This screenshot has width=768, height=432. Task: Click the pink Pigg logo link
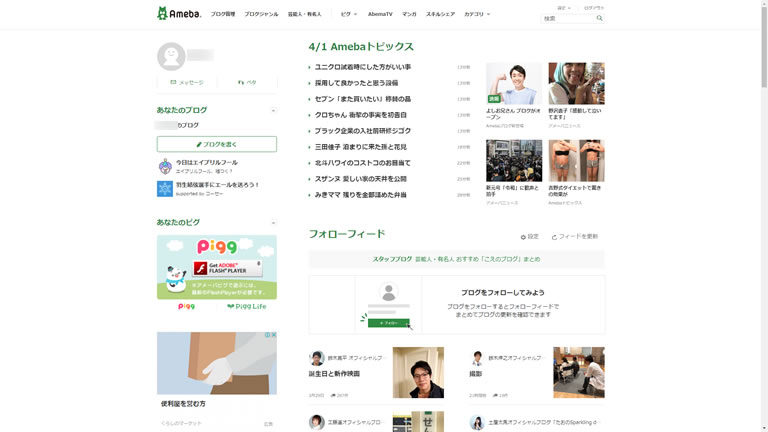pos(186,307)
